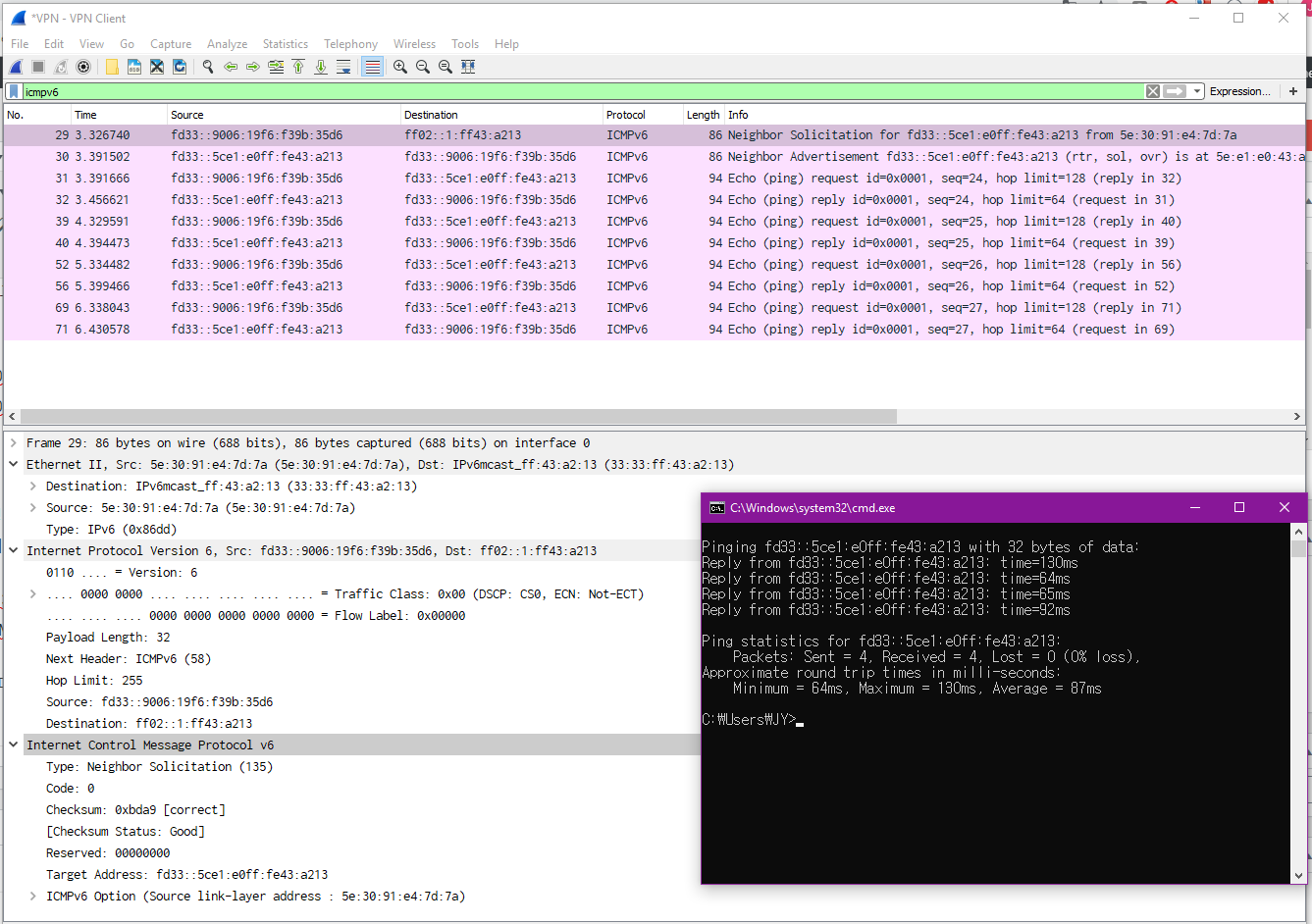Jump to the last packet

[x=321, y=67]
